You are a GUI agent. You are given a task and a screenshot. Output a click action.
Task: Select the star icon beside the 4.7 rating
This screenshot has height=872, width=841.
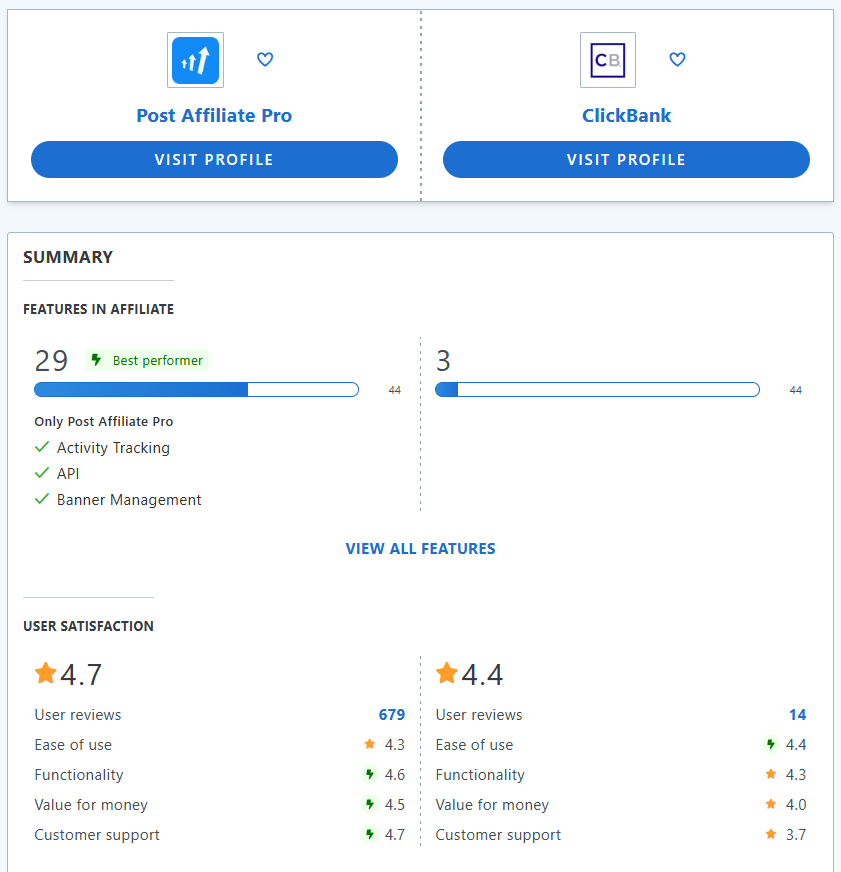45,673
